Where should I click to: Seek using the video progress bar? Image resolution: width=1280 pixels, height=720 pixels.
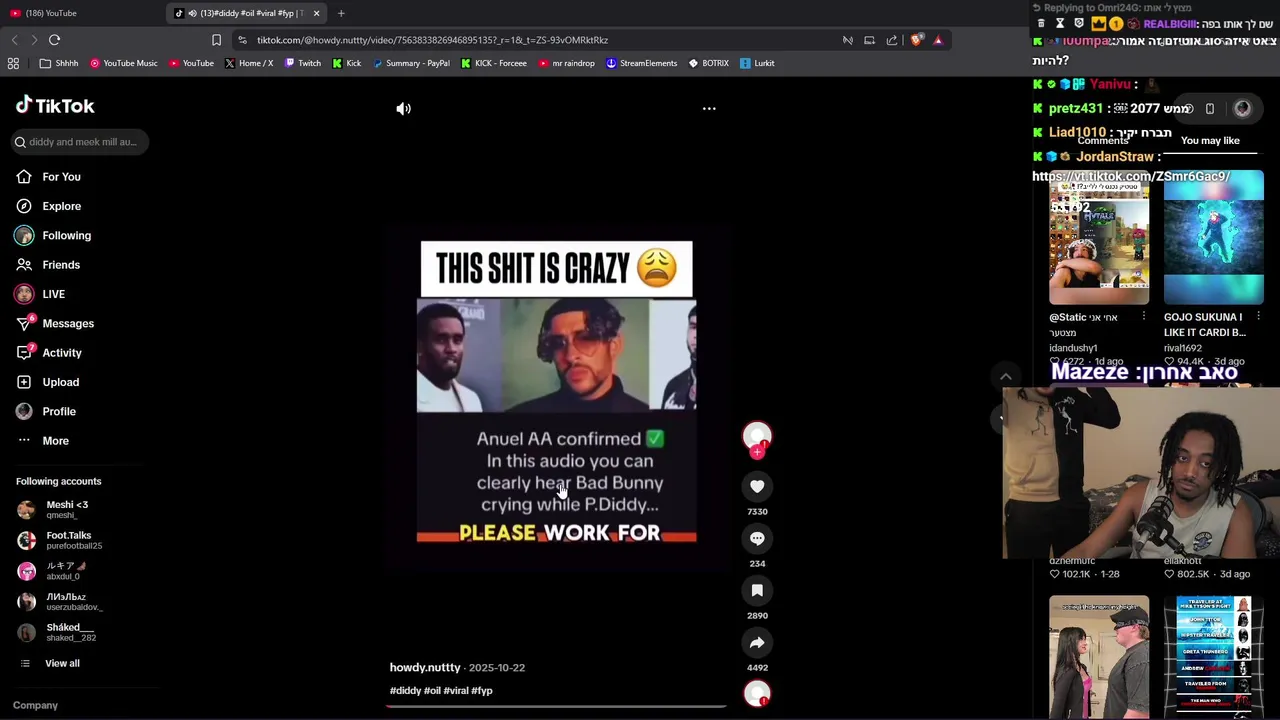556,706
